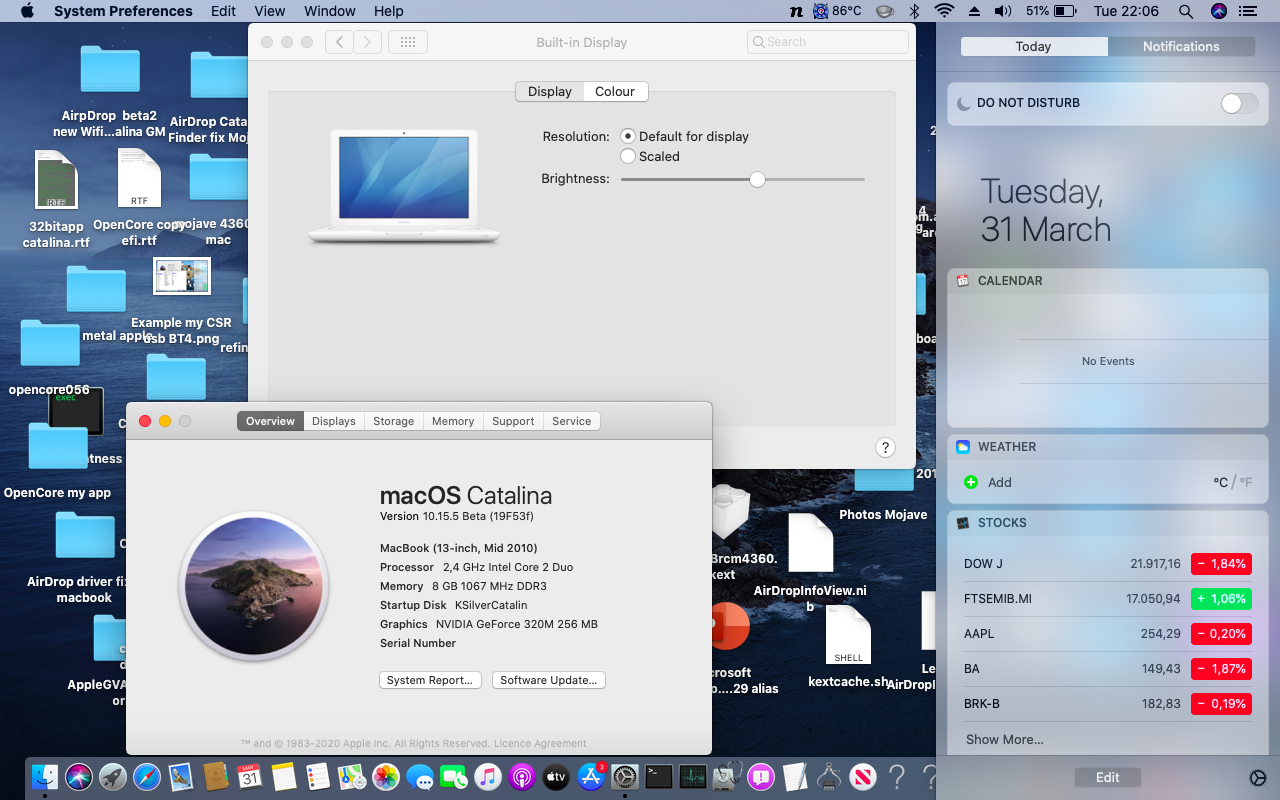
Task: Open FaceTime app in Dock
Action: click(454, 776)
